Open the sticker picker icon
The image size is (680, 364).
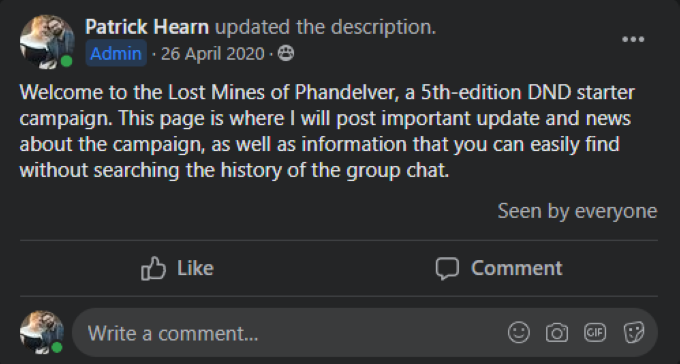click(x=634, y=333)
